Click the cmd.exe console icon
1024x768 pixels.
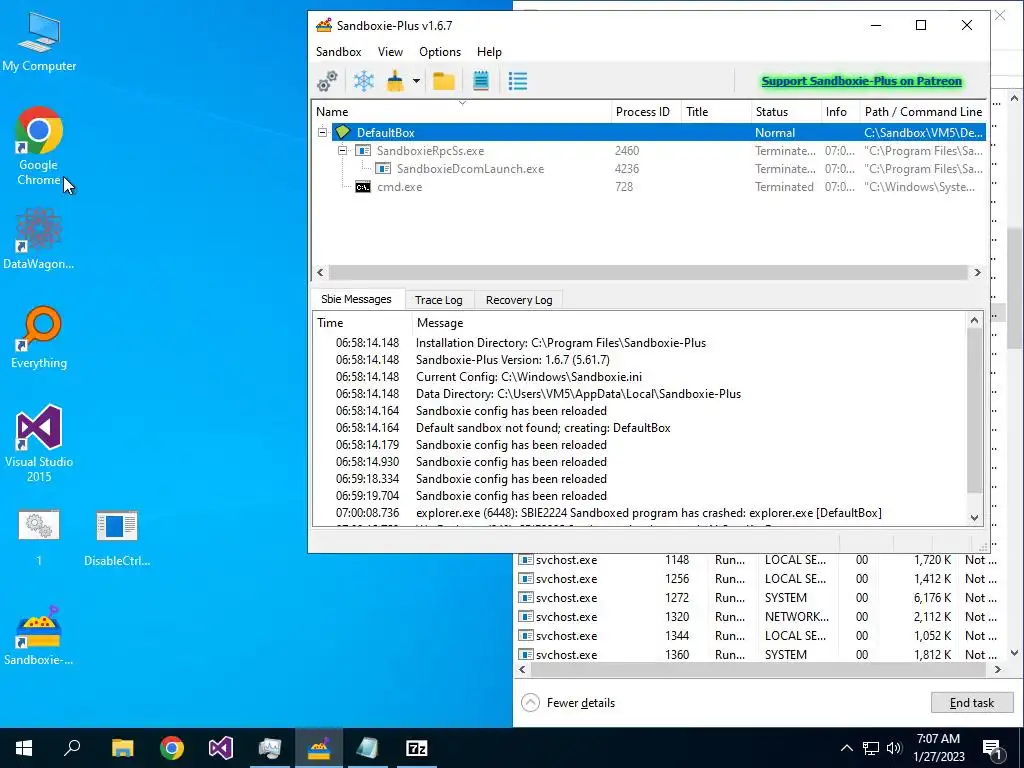362,187
